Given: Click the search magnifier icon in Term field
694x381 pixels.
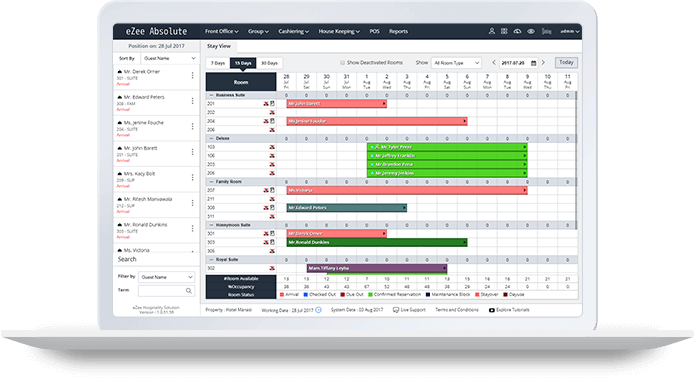Looking at the screenshot, I should click(x=189, y=291).
